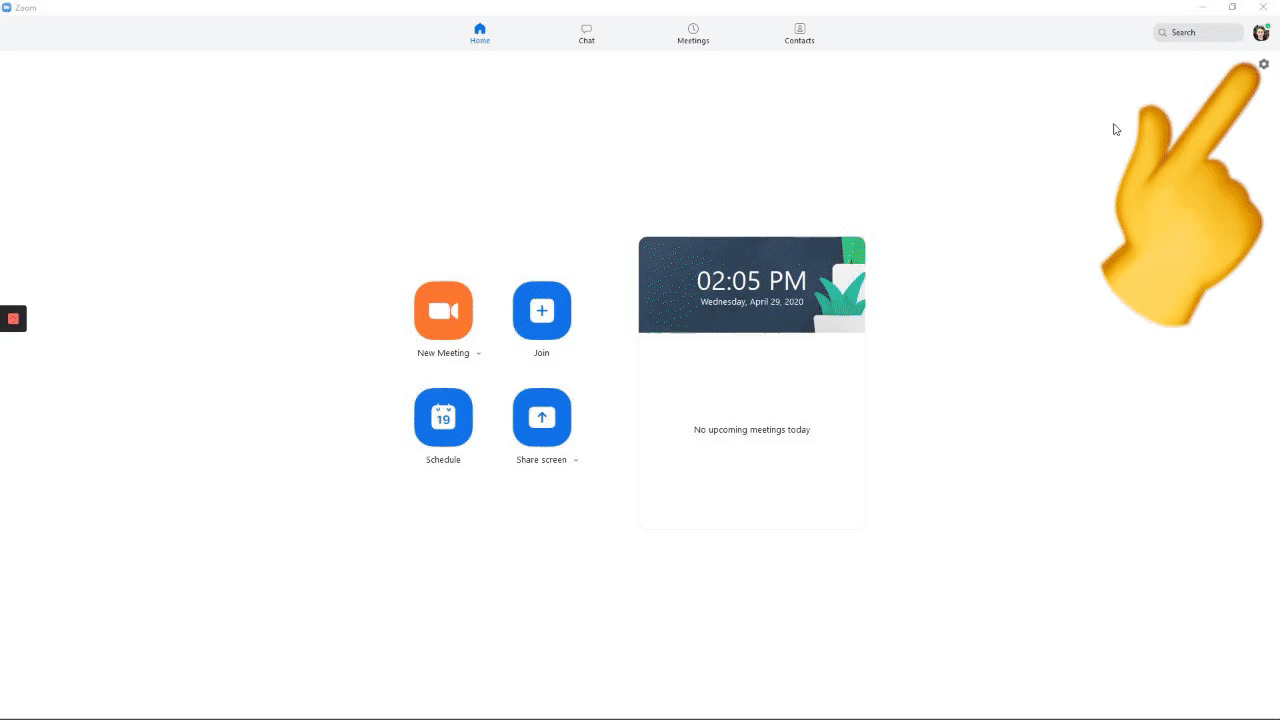Close the Zoom window
Viewport: 1280px width, 720px height.
pyautogui.click(x=1263, y=7)
